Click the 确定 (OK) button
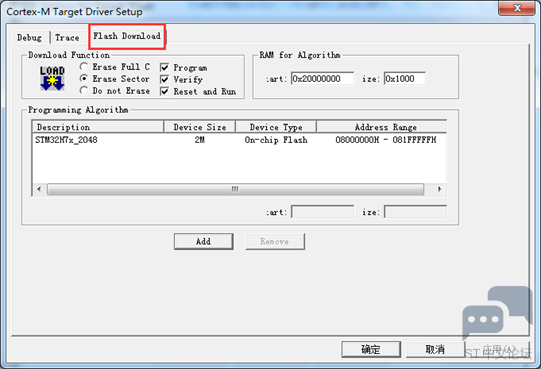Viewport: 541px width, 369px height. 371,349
